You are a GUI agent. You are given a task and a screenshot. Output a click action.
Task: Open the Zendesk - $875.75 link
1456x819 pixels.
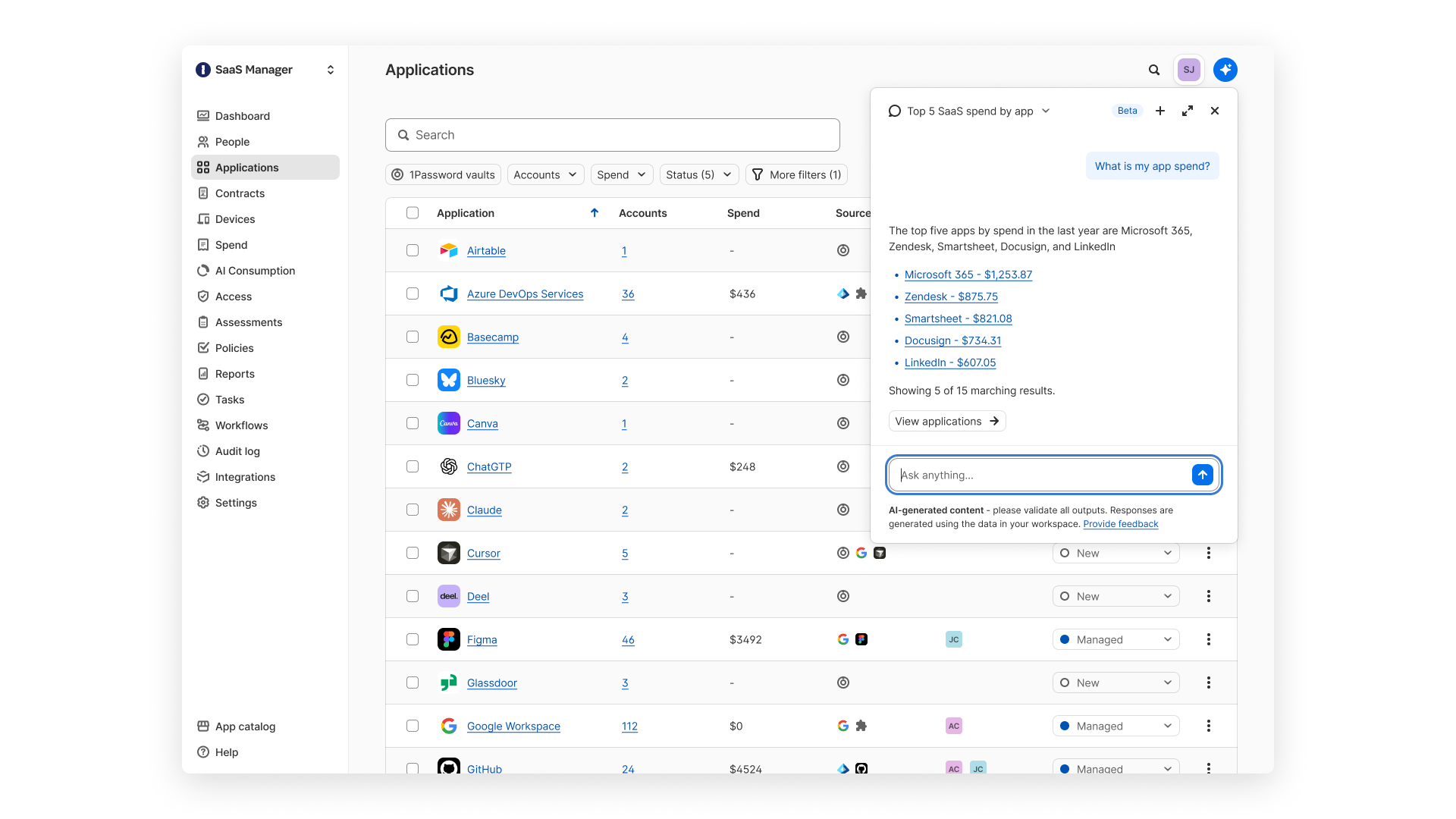(951, 297)
